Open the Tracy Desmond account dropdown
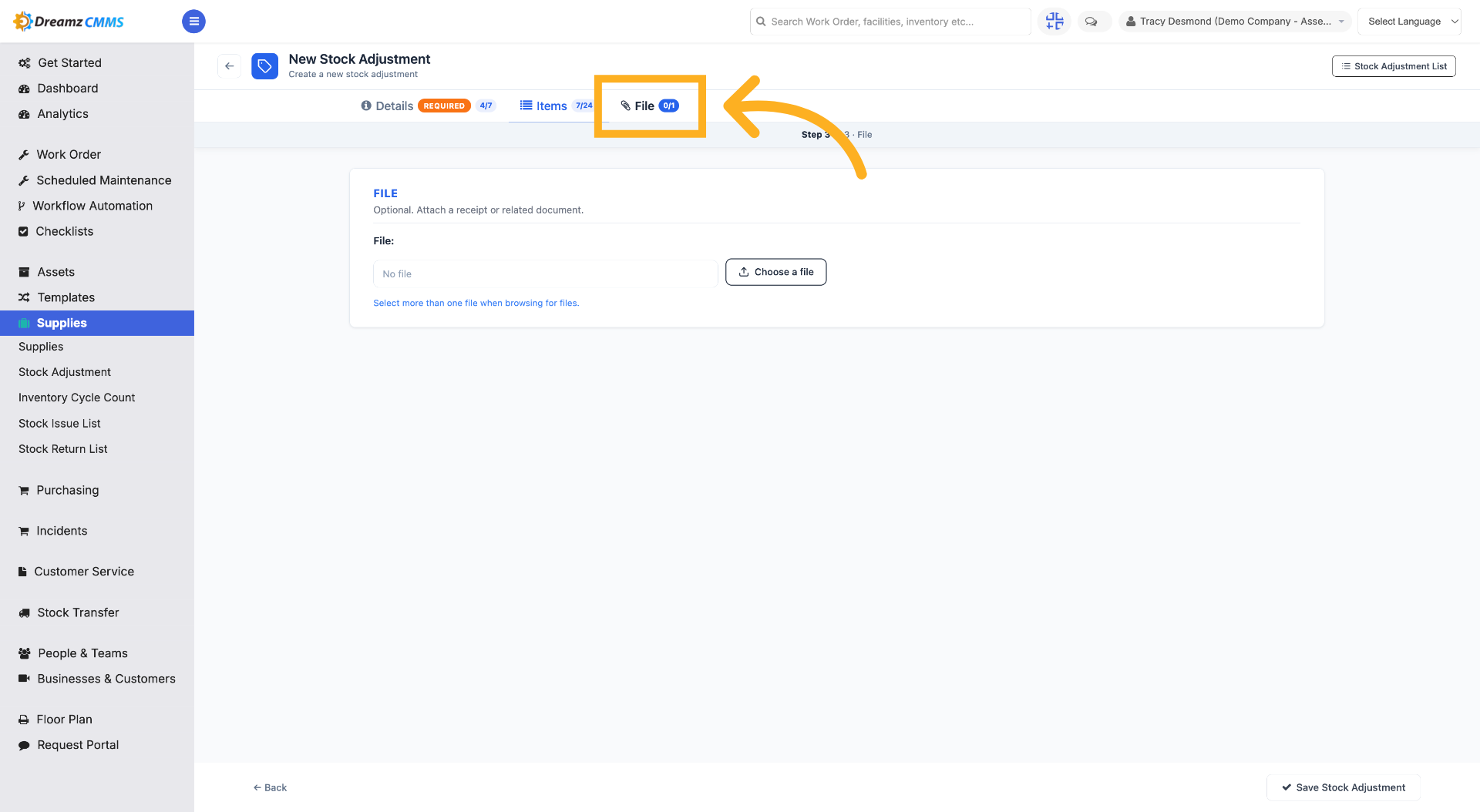Viewport: 1480px width, 812px height. click(1234, 22)
